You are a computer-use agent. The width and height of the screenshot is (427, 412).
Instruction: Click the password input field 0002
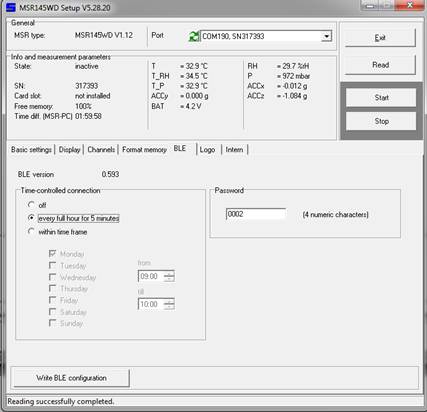point(256,214)
